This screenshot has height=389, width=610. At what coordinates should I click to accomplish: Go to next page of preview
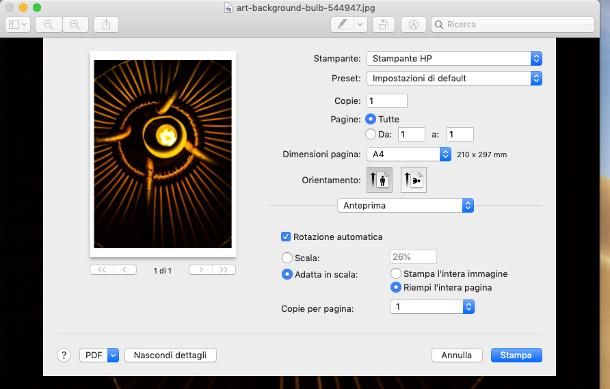[x=201, y=270]
